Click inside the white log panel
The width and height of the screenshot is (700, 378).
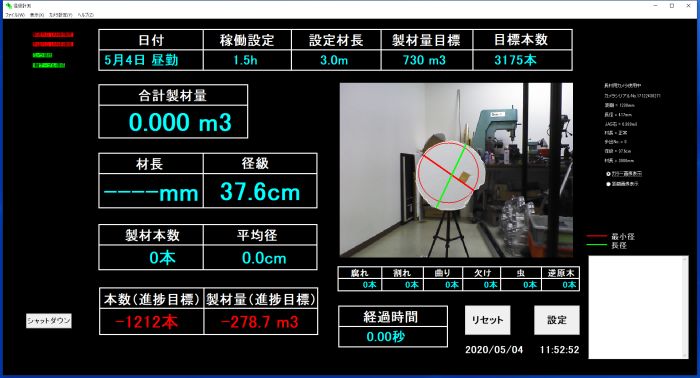[x=638, y=307]
